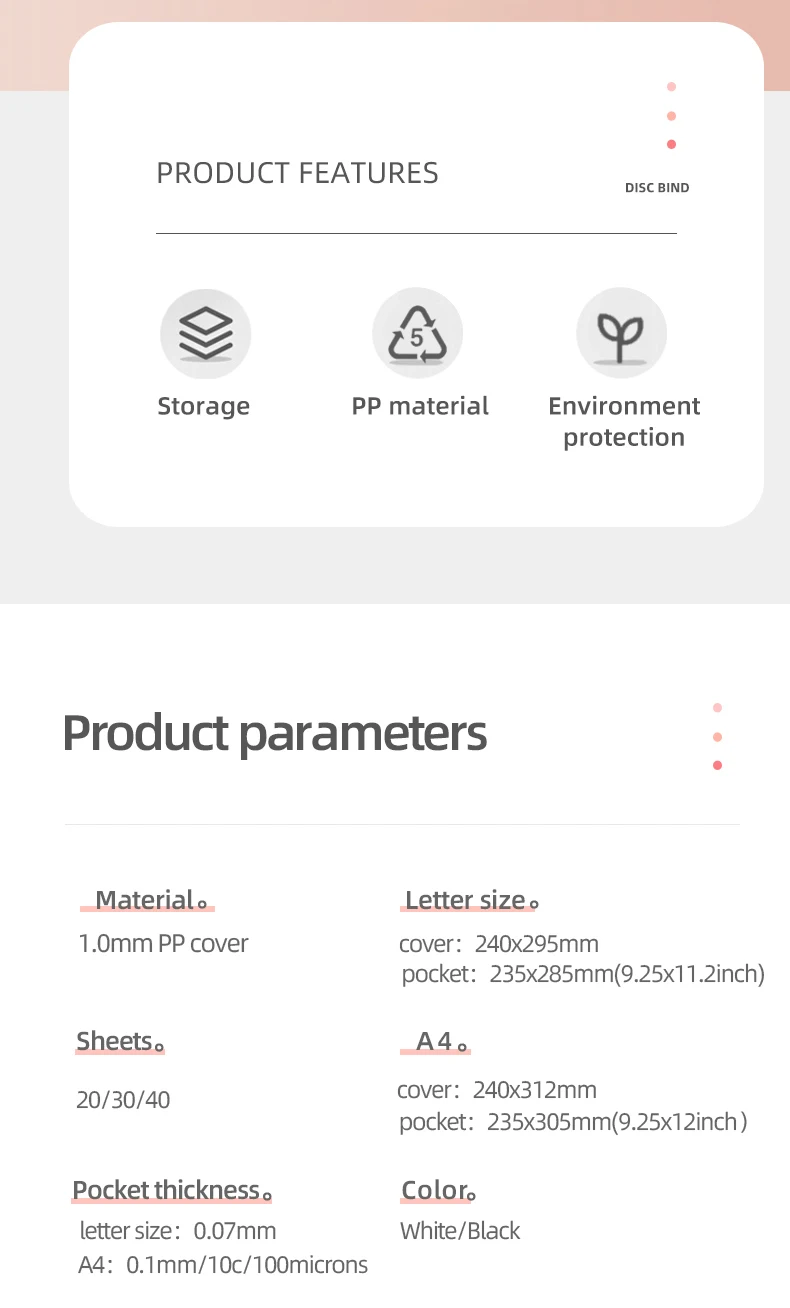Click the DISC BIND label

point(657,188)
